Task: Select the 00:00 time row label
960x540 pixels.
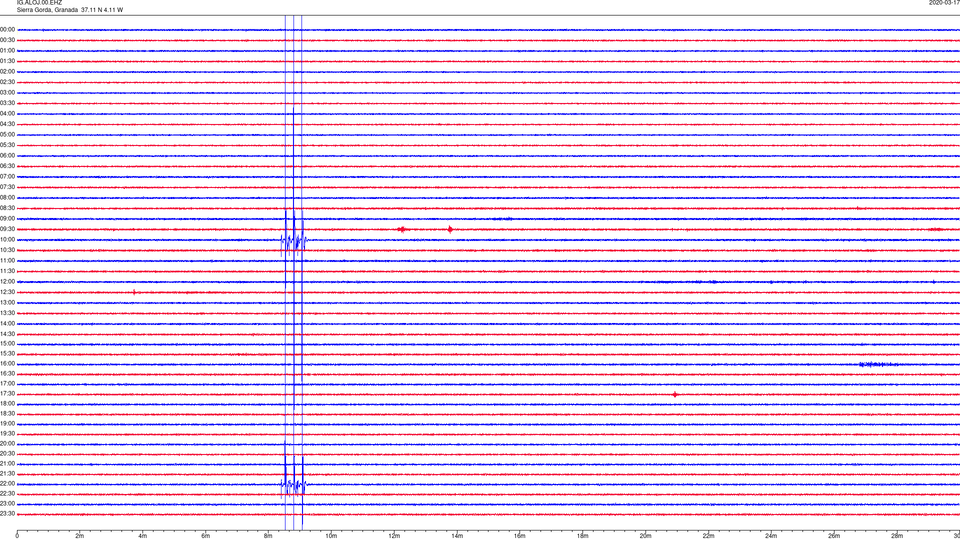Action: (7, 29)
